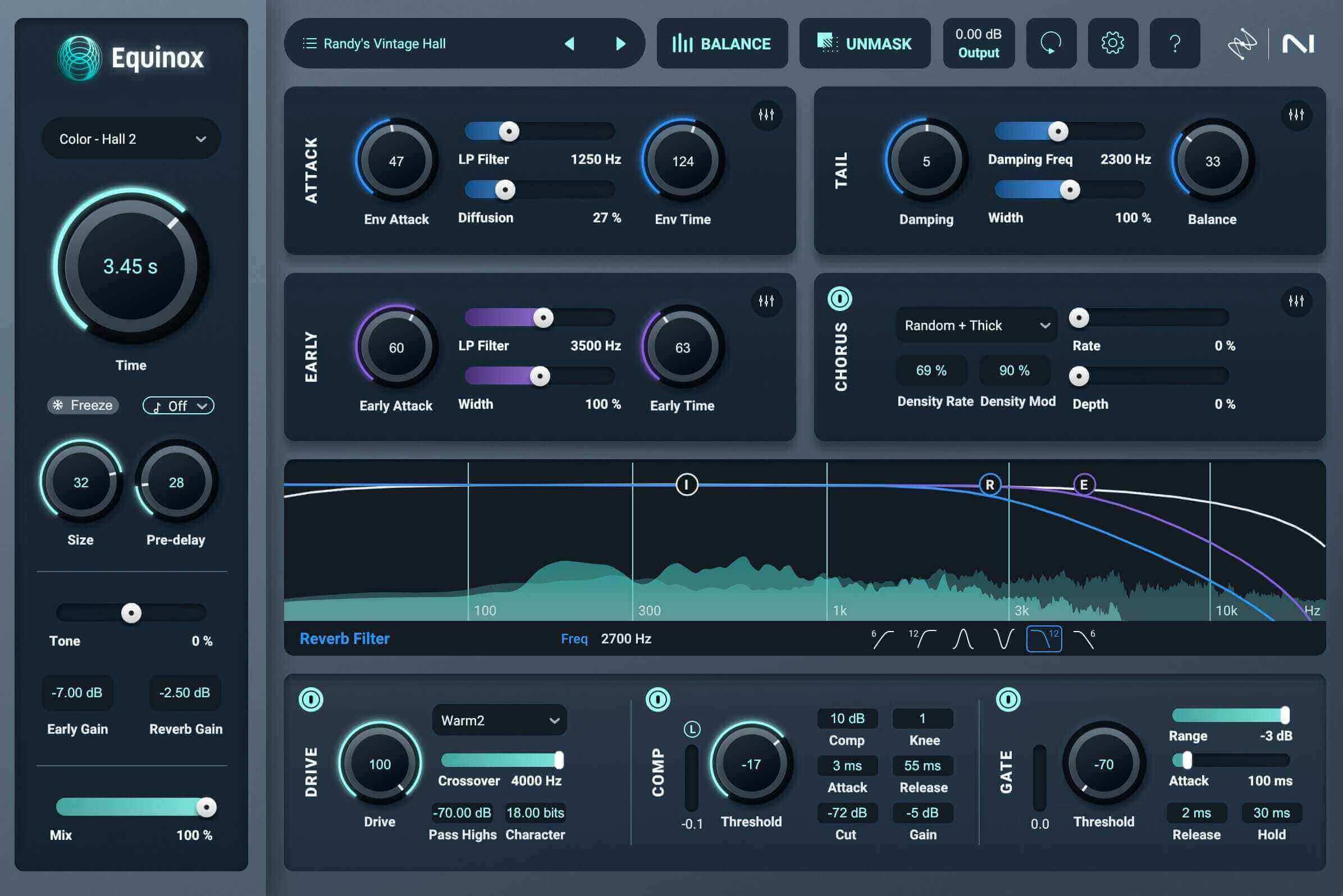1343x896 pixels.
Task: Click the Attack LP Filter slider handle
Action: tap(509, 131)
